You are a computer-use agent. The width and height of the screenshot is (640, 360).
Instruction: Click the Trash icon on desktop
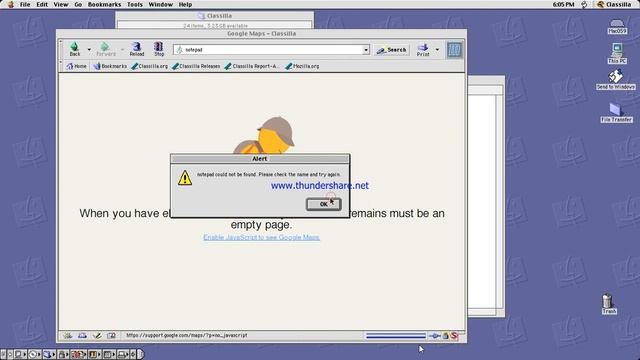click(608, 304)
